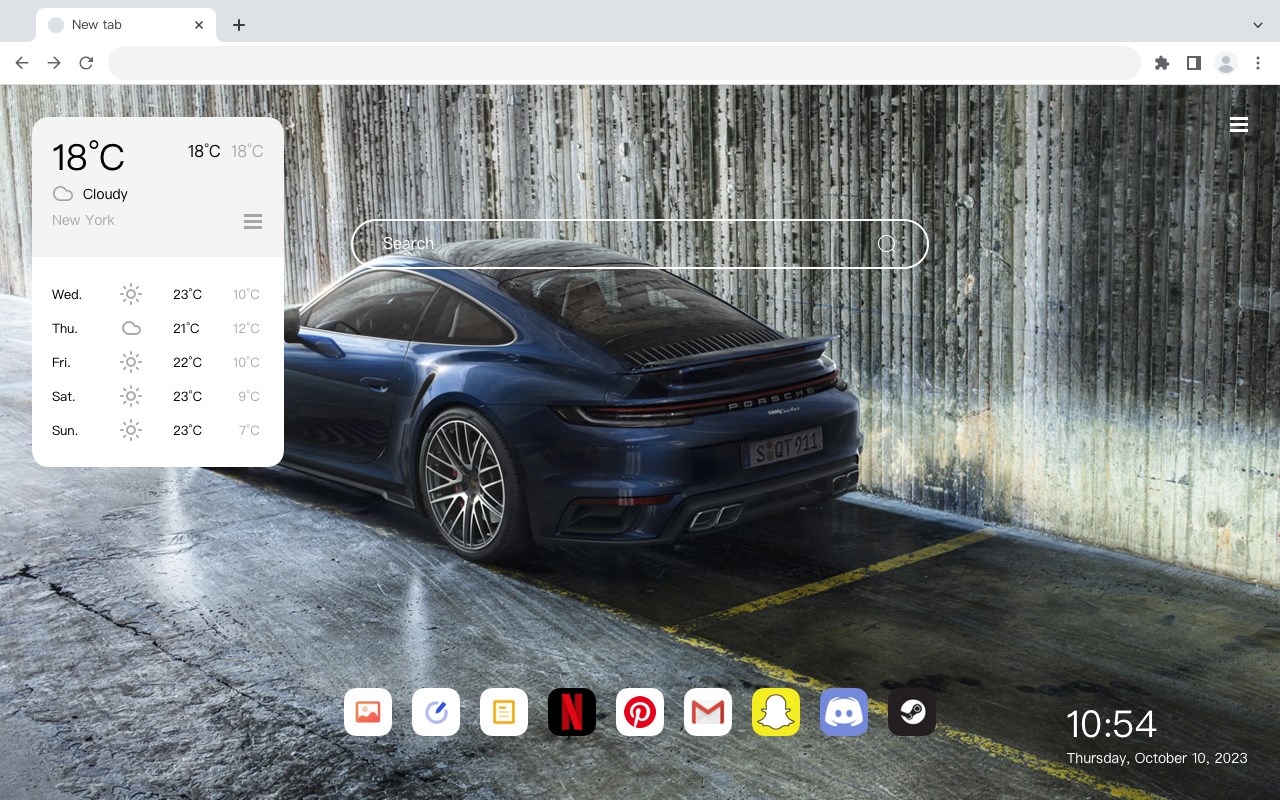Click into the Search box on page

(x=640, y=244)
